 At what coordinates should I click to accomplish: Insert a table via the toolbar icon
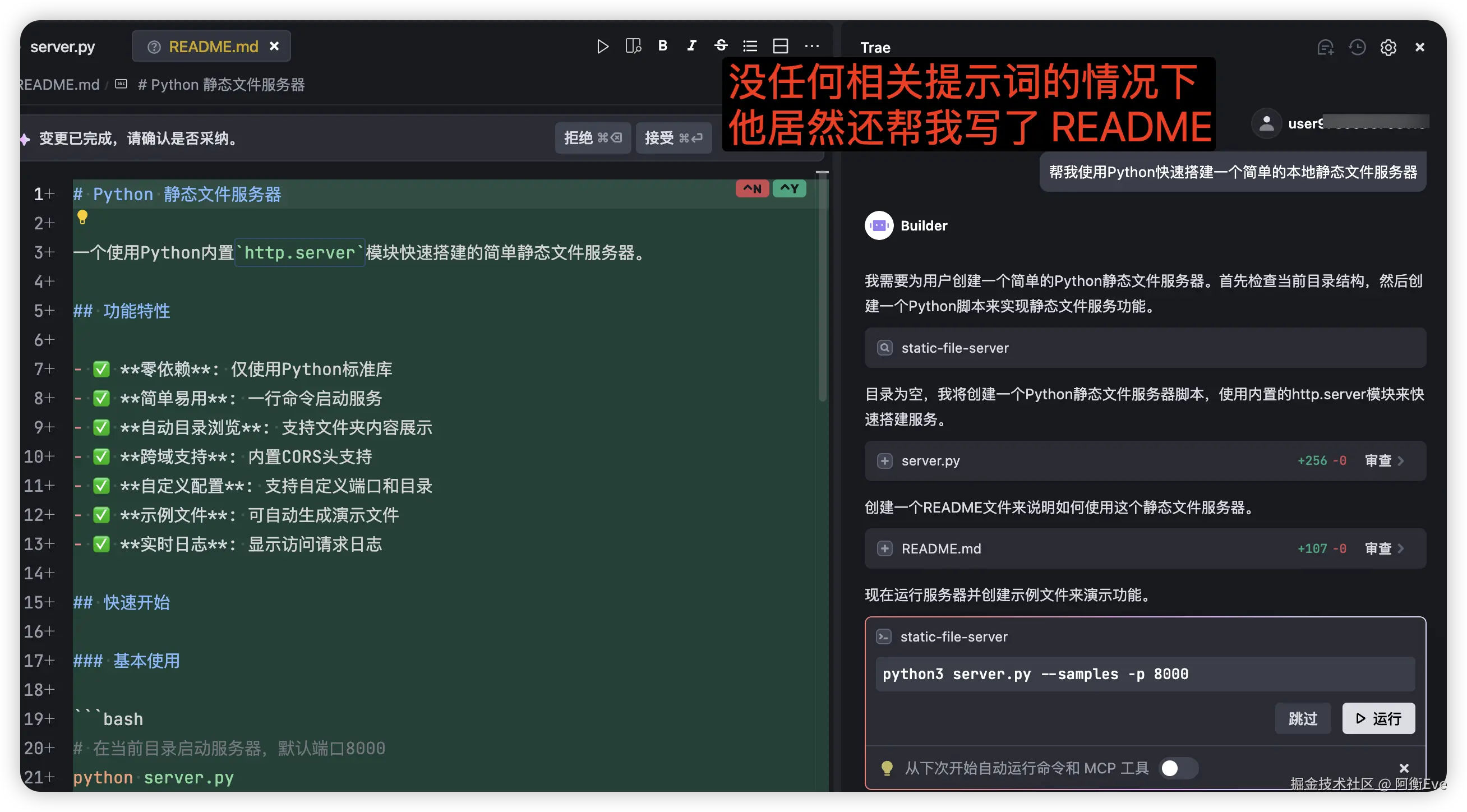[x=781, y=46]
